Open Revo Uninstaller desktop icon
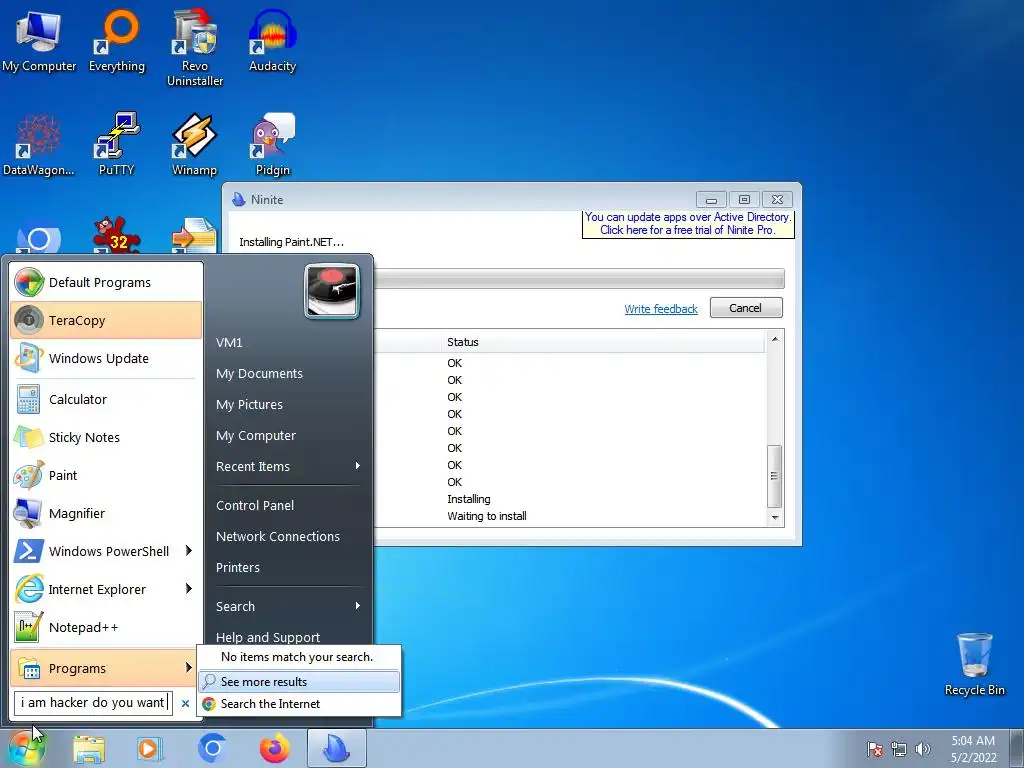 [195, 48]
